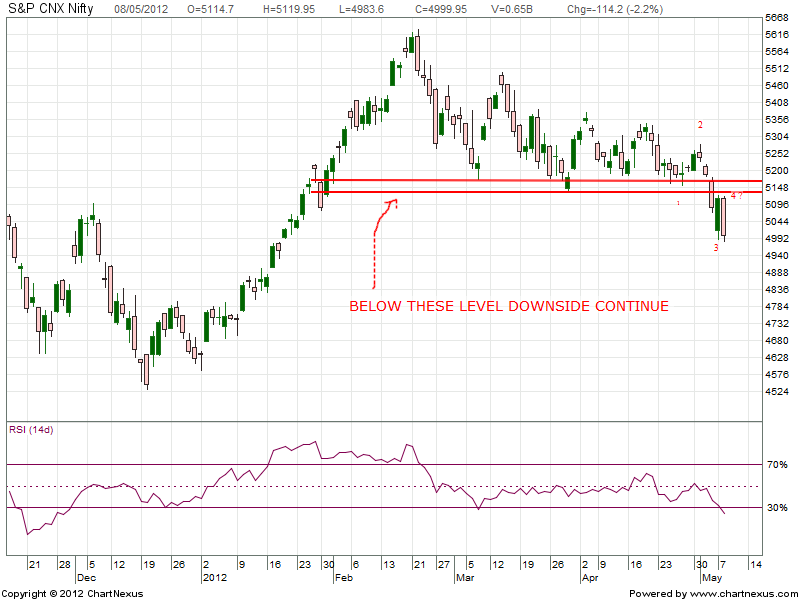
Task: Click the 5148 price axis label
Action: pyautogui.click(x=777, y=187)
